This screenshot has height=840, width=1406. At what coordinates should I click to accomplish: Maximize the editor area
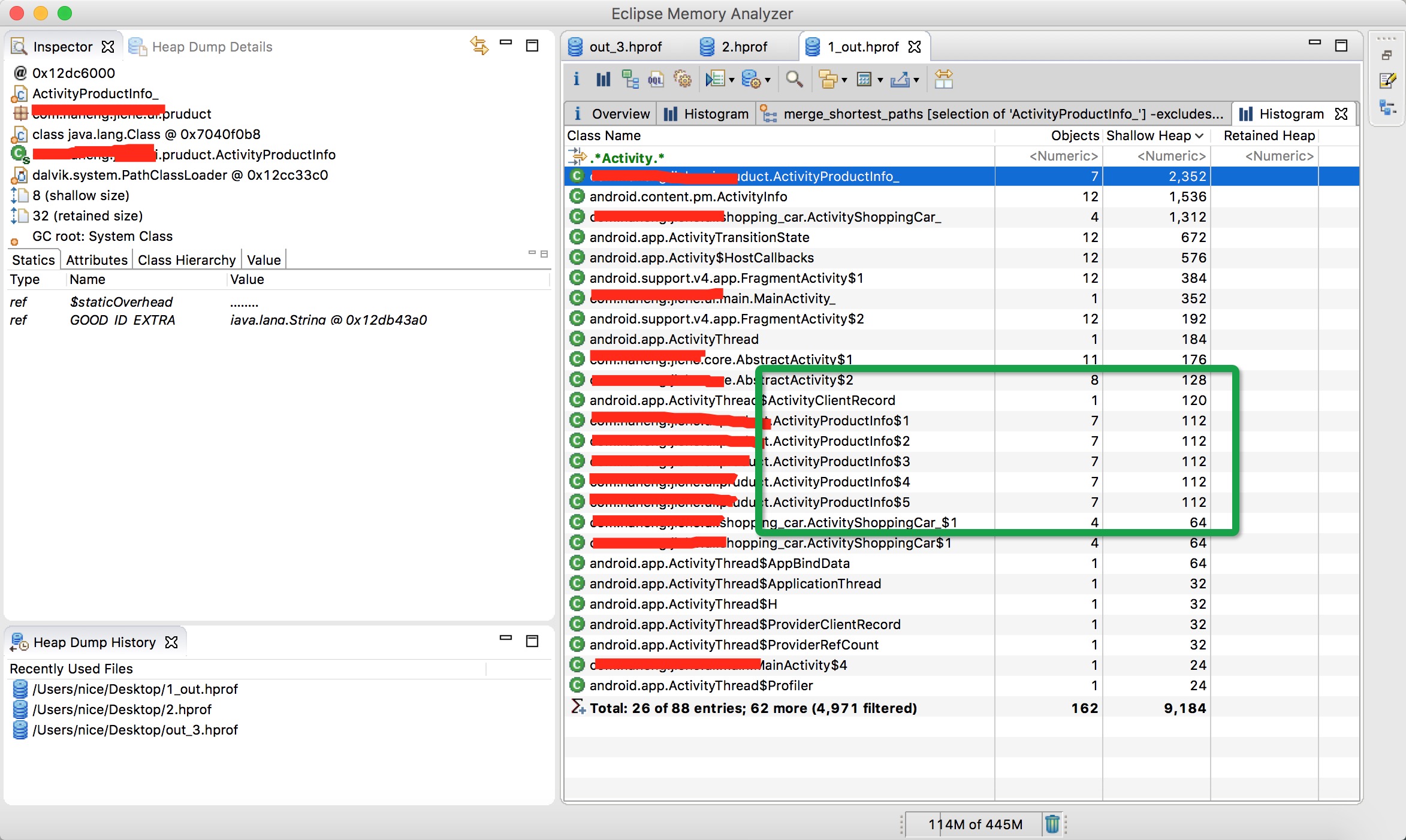1341,46
